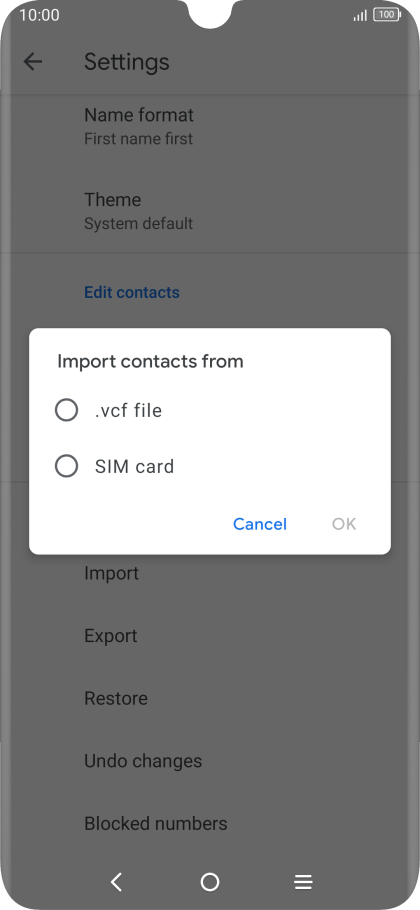420x910 pixels.
Task: Tap the Android back navigation button
Action: point(117,882)
